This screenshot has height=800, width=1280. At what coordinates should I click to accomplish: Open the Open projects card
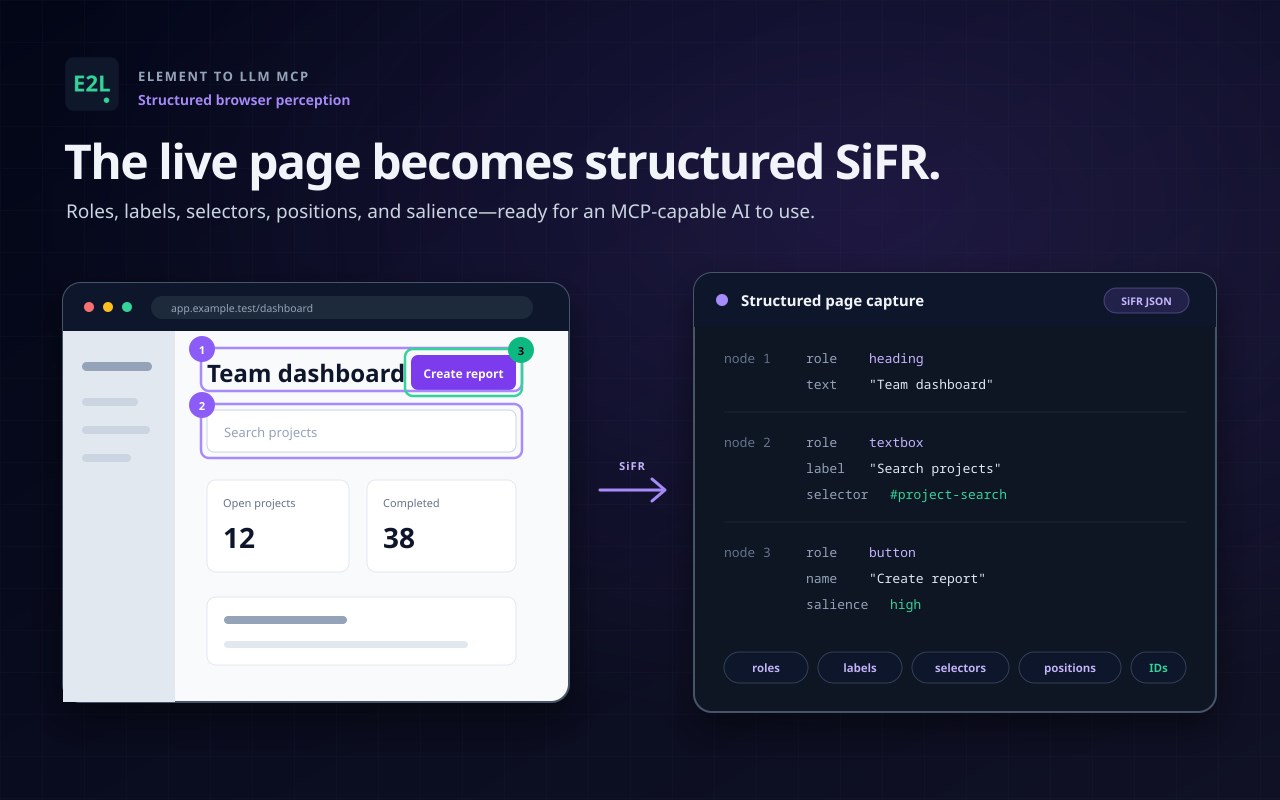click(x=278, y=526)
